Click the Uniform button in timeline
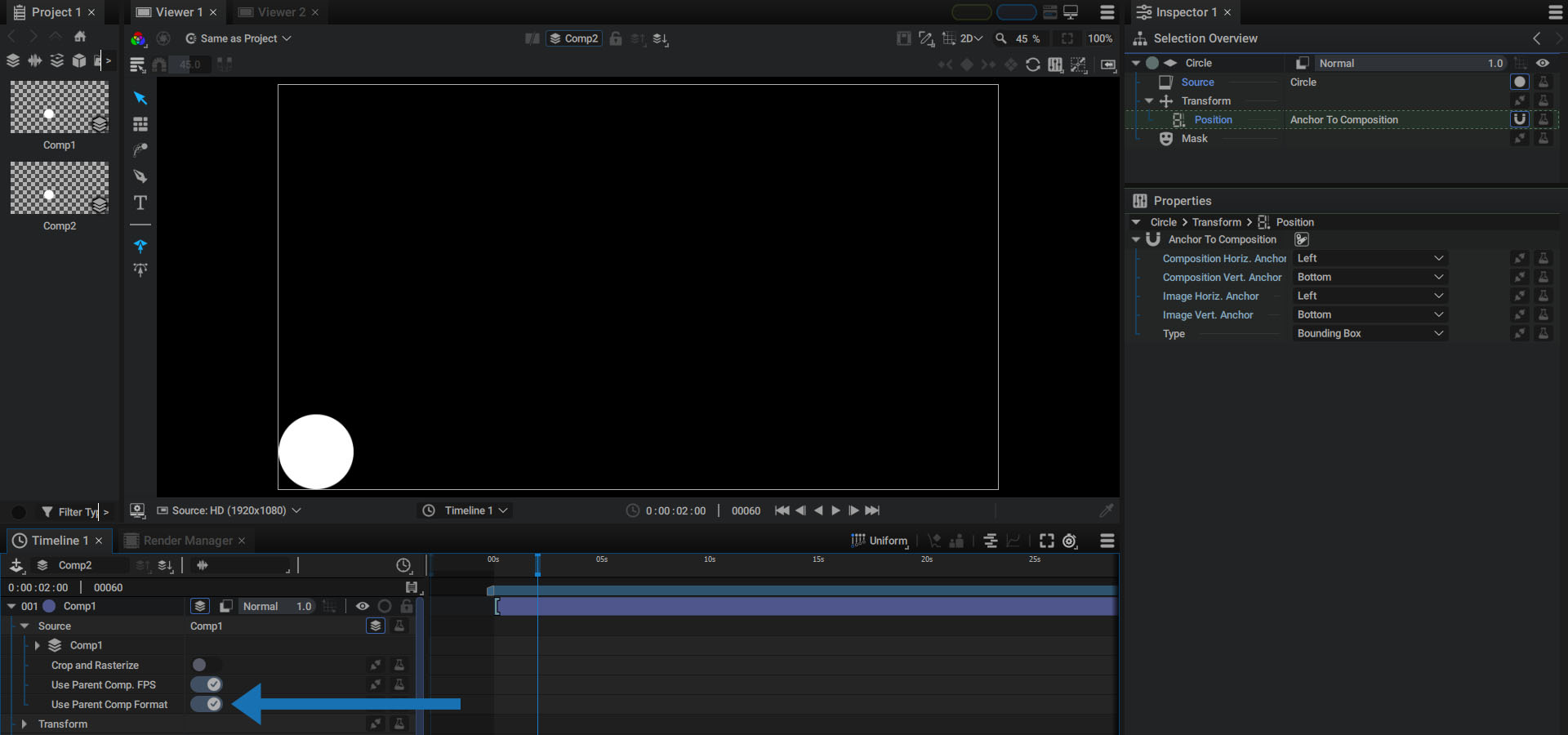This screenshot has height=735, width=1568. click(x=880, y=541)
